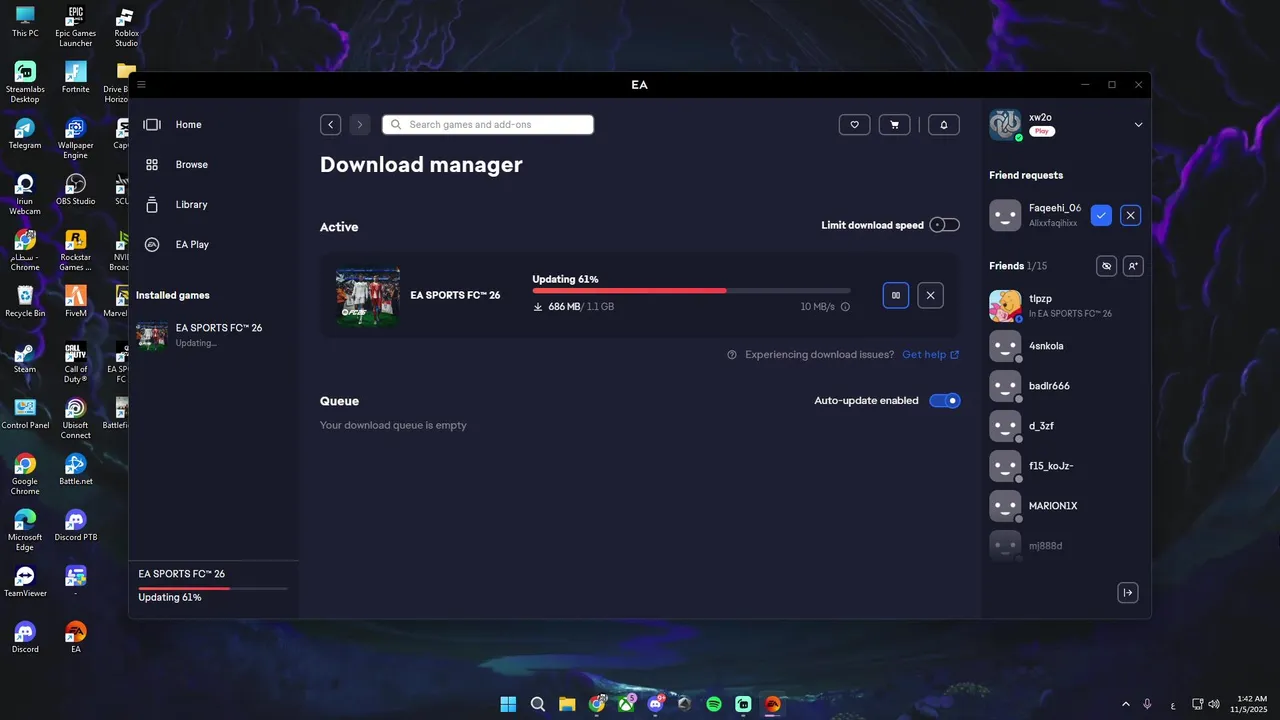
Task: Select EA SPORTS FC 26 under Installed games
Action: [214, 335]
